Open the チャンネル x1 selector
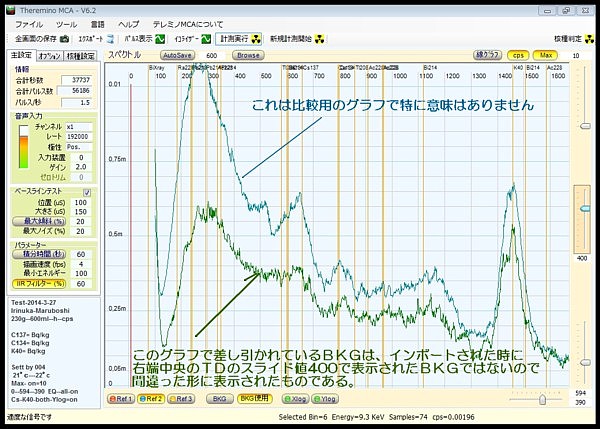The image size is (600, 429). (79, 127)
